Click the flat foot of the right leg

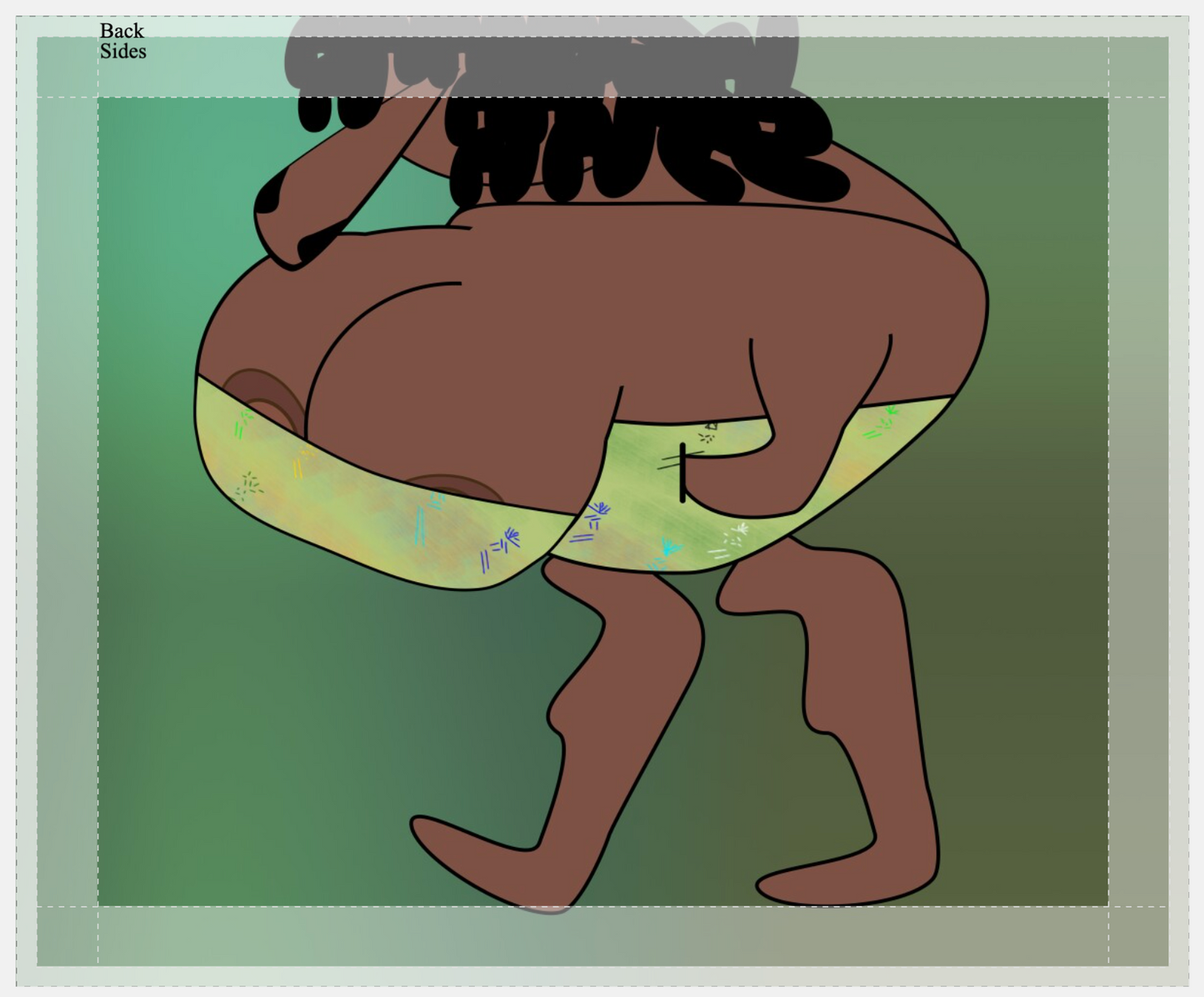[x=842, y=884]
